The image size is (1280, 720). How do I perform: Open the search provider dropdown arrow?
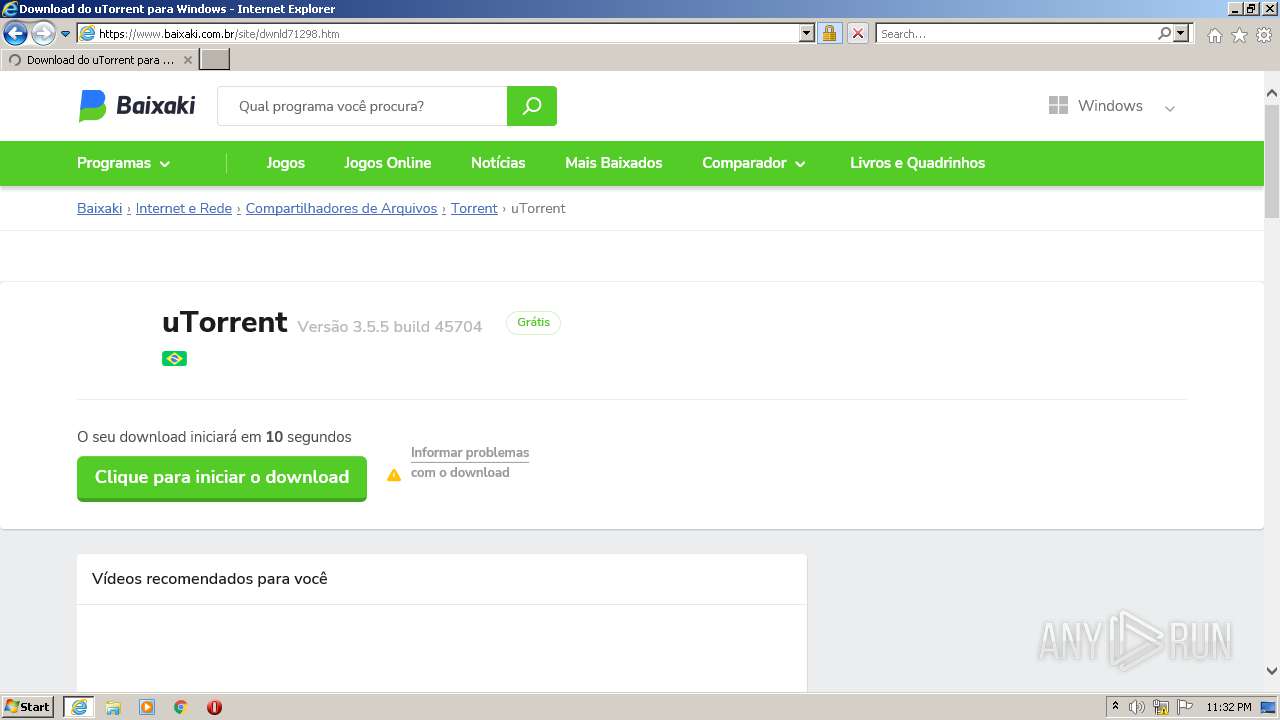point(1182,33)
